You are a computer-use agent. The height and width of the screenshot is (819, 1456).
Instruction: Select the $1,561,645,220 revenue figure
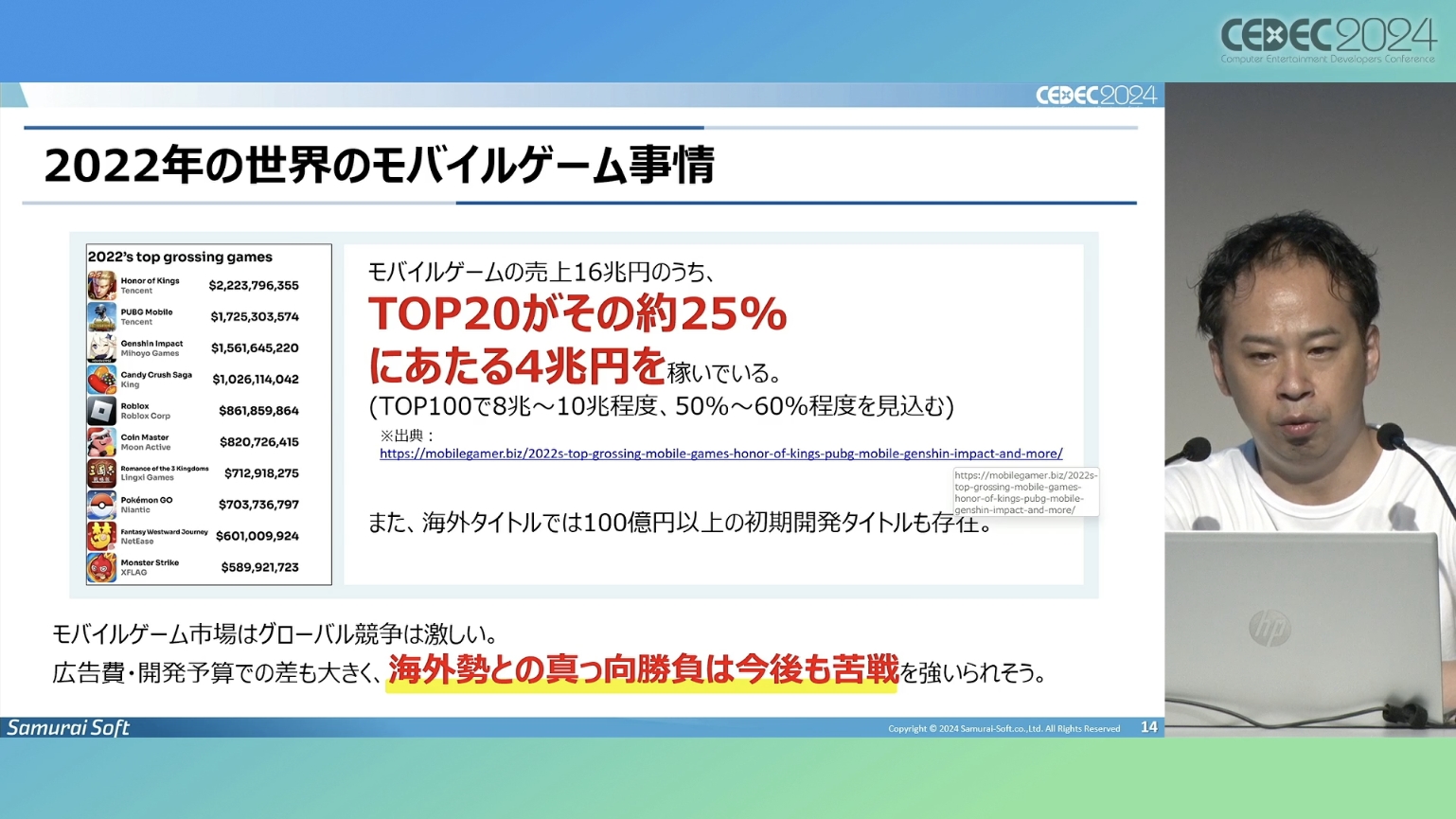tap(255, 347)
